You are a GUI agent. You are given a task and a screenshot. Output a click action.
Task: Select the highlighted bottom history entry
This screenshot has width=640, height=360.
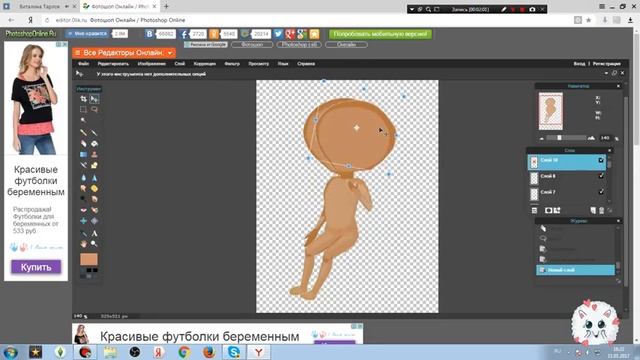575,270
